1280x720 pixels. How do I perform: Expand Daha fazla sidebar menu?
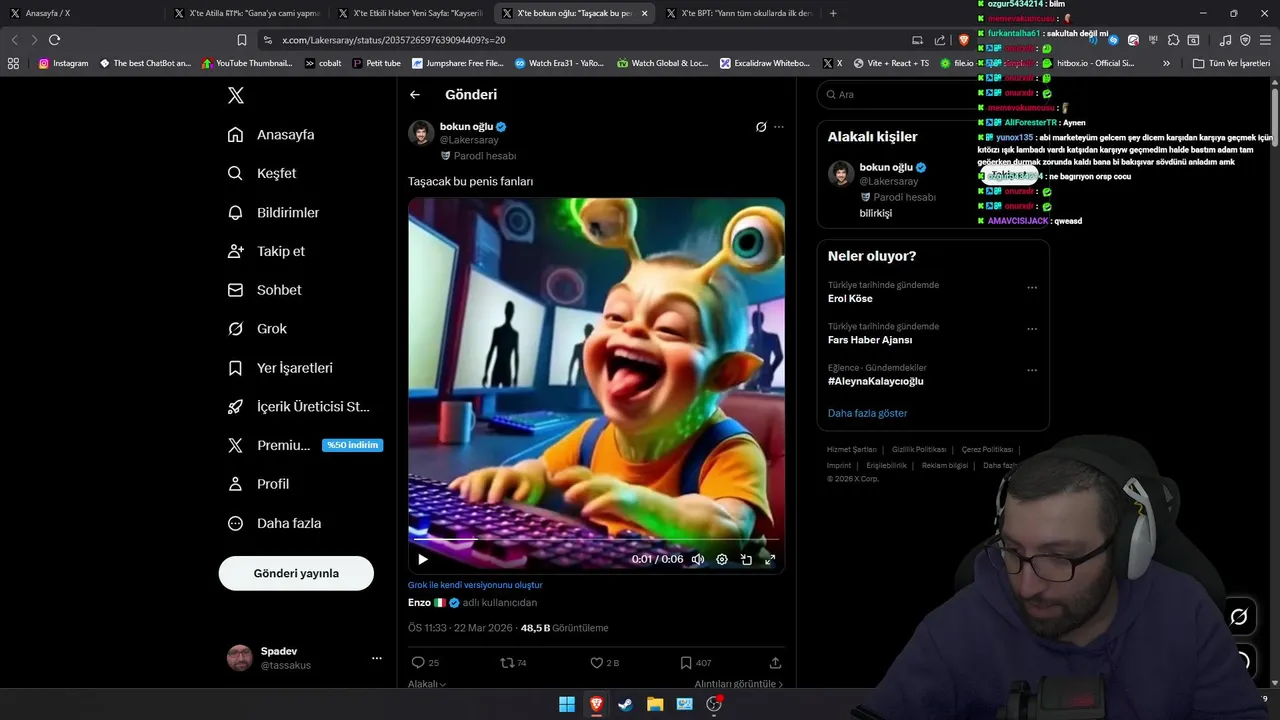tap(274, 523)
